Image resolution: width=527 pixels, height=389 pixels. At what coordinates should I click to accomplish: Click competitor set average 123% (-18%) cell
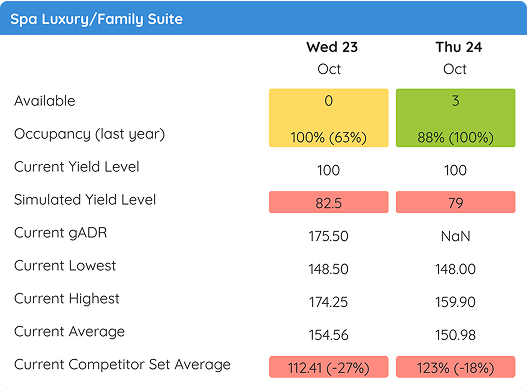click(455, 367)
